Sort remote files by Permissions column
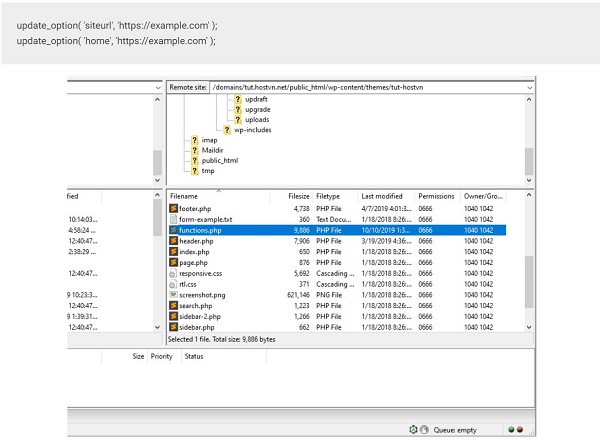Screen dimensions: 600x441 click(x=438, y=196)
